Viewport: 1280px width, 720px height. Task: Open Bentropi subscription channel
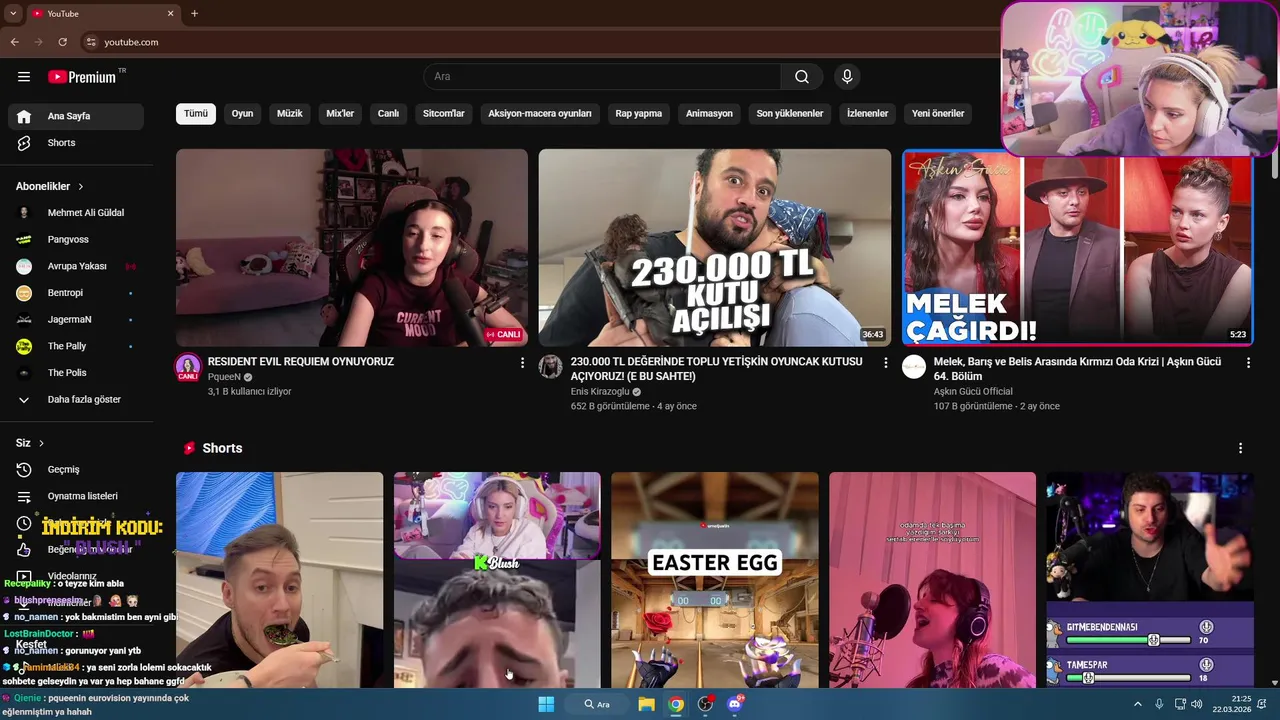(x=78, y=293)
